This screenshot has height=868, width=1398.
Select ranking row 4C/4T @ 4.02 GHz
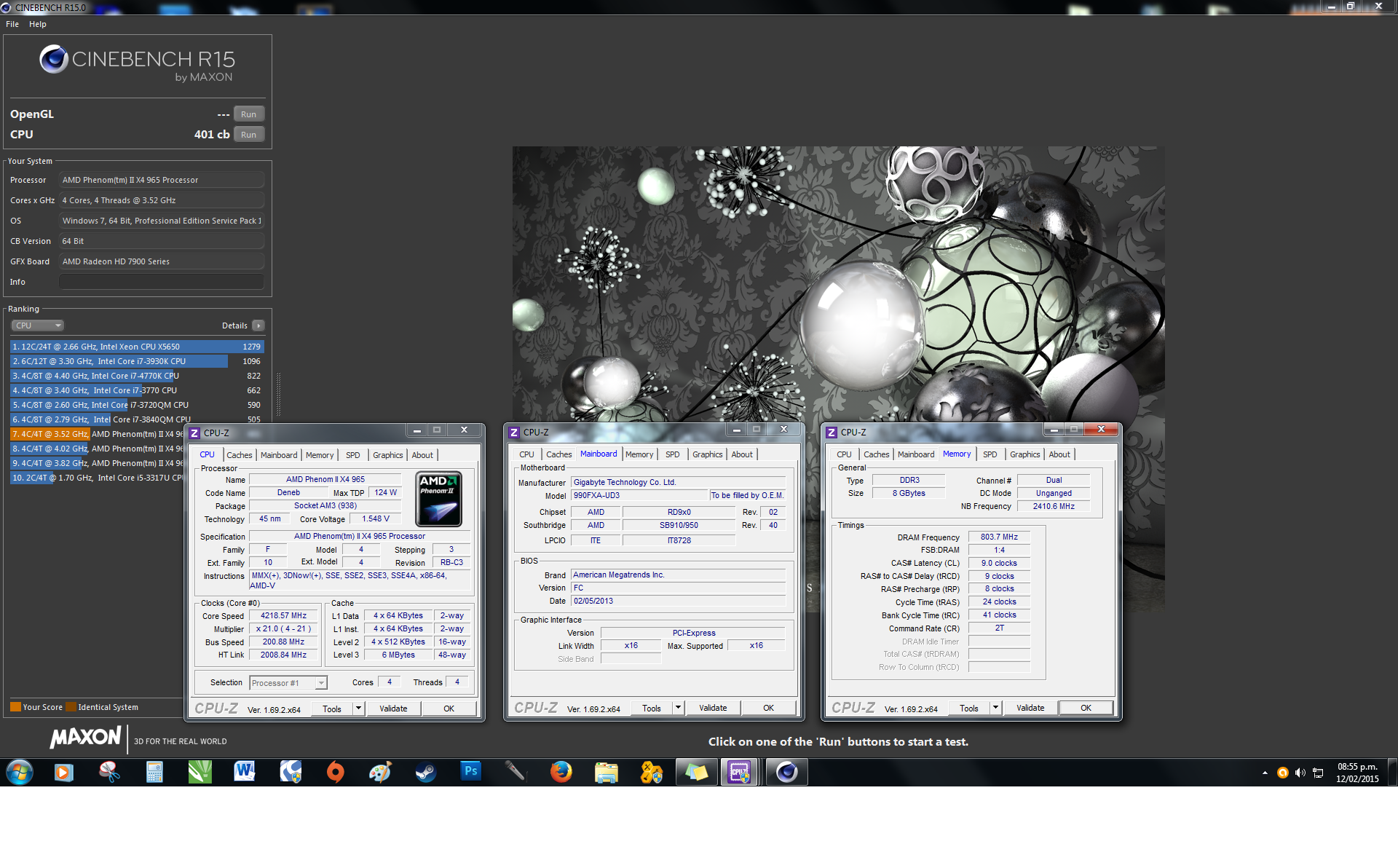(x=97, y=449)
